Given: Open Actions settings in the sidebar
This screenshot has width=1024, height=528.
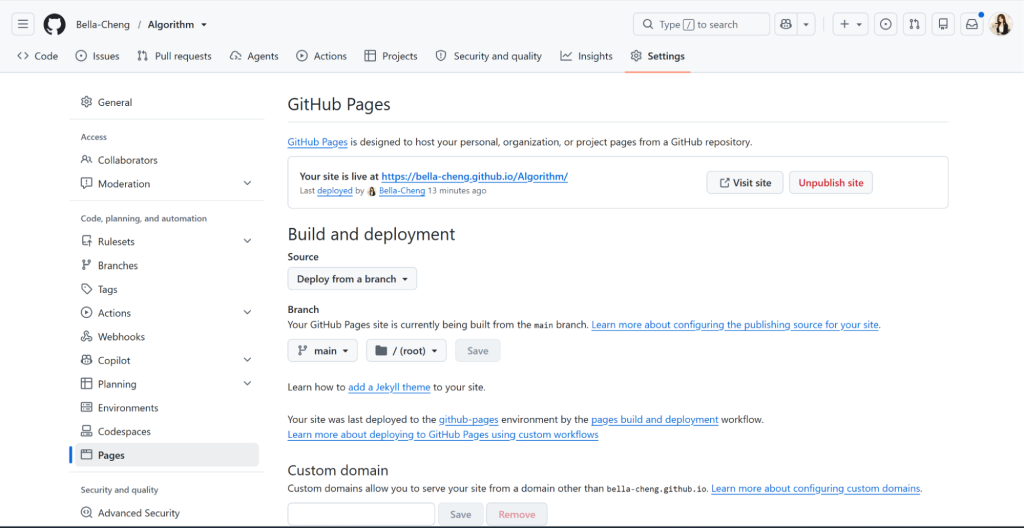Looking at the screenshot, I should coord(114,313).
